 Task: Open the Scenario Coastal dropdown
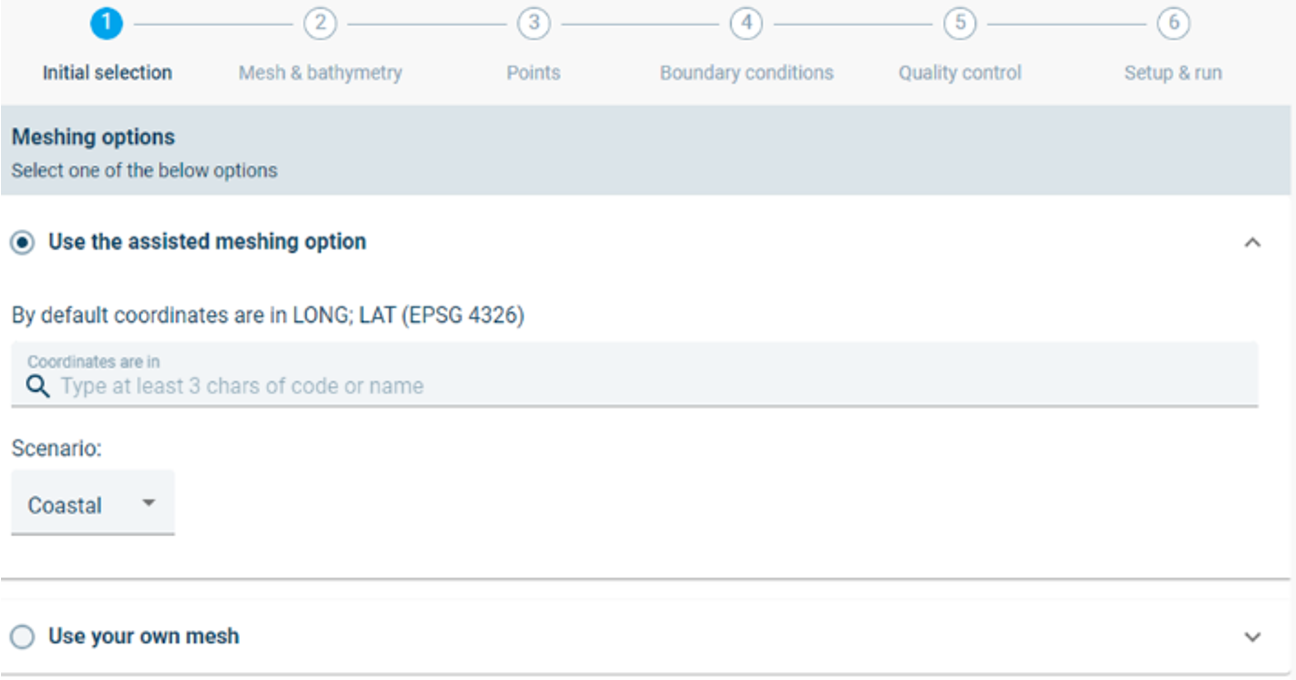coord(93,504)
